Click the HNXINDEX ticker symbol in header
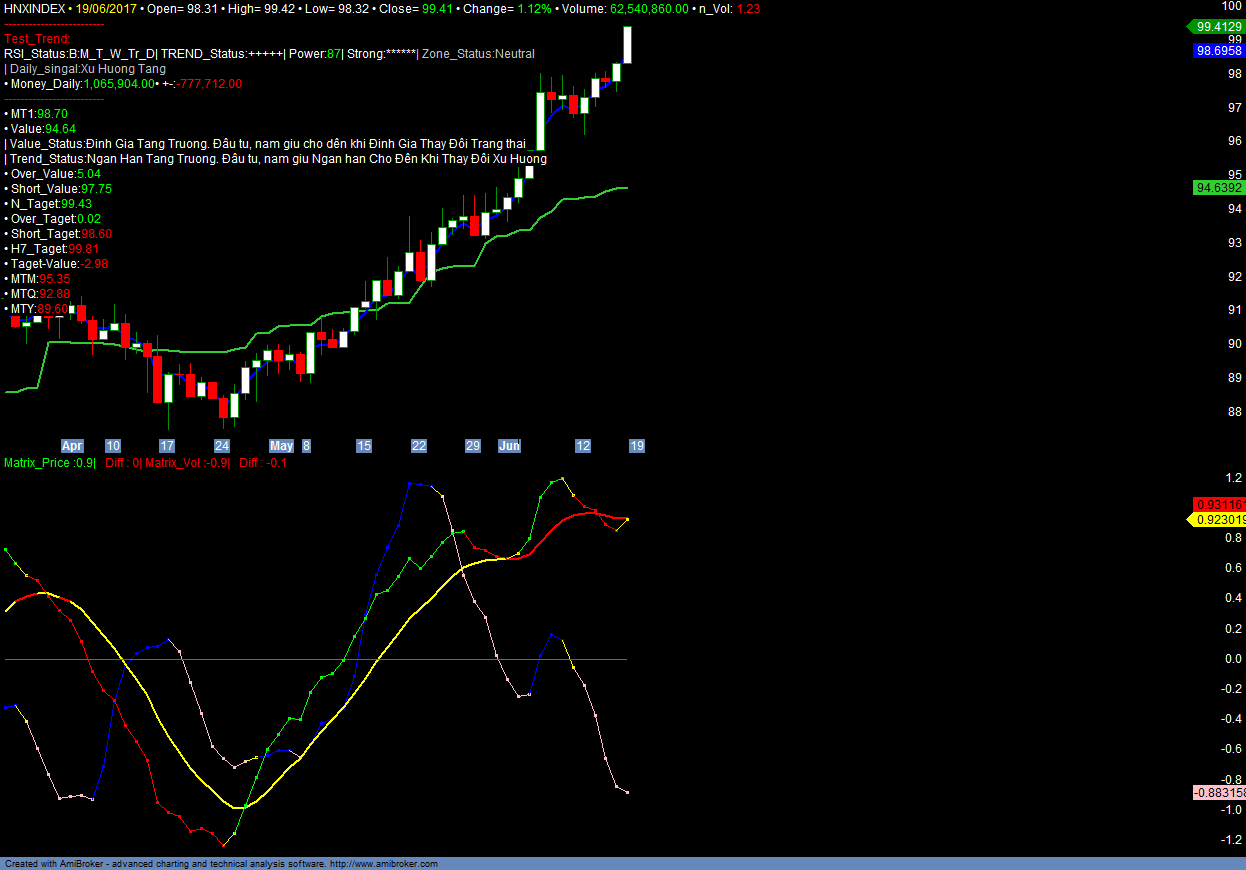The height and width of the screenshot is (870, 1246). (36, 8)
